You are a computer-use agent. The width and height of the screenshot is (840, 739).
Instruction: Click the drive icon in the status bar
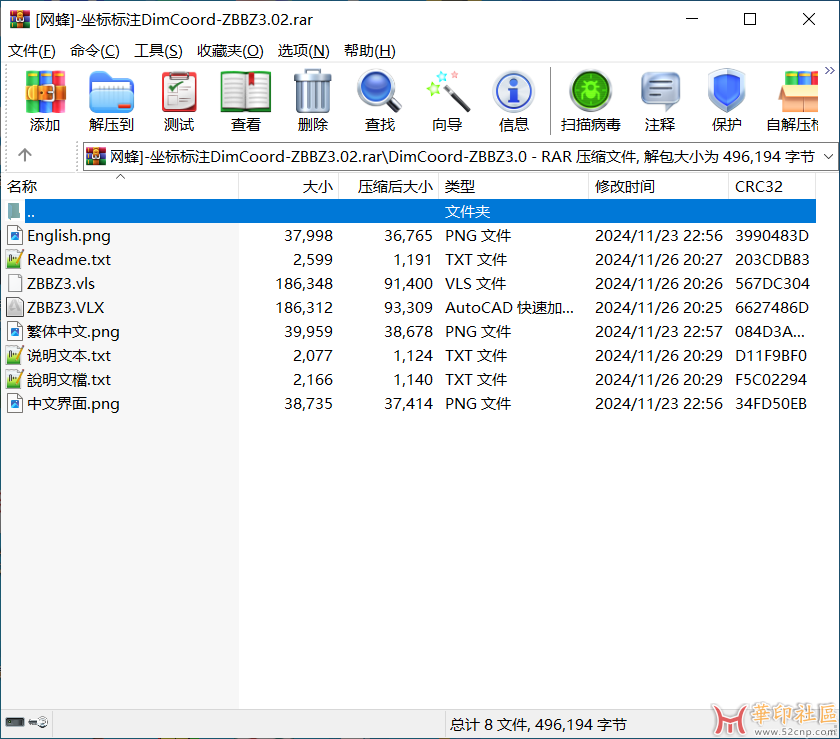pos(15,722)
